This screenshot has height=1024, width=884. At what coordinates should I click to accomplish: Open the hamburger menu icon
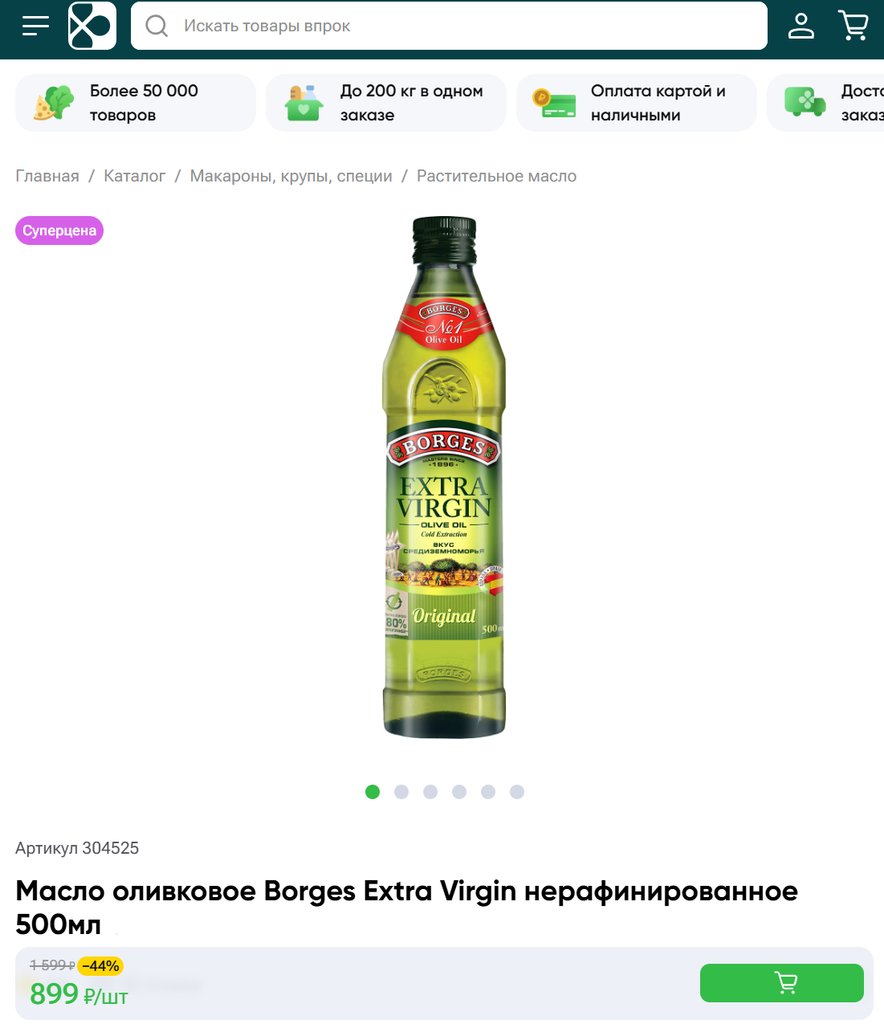click(35, 26)
